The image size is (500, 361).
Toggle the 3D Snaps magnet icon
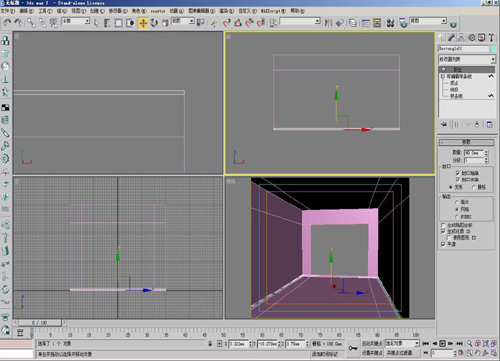[x=227, y=23]
